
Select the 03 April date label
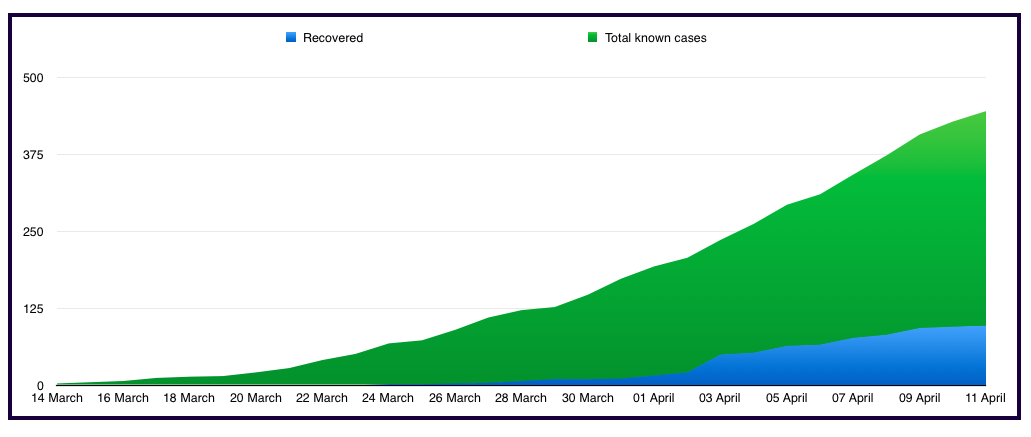tap(720, 398)
